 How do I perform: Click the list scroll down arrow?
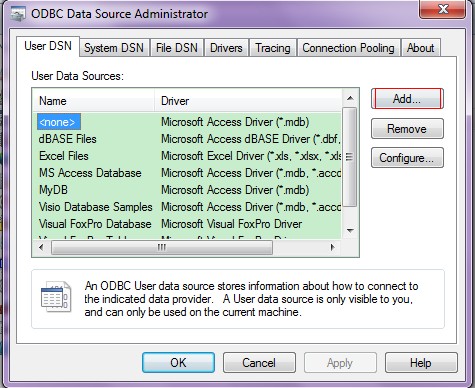(350, 230)
